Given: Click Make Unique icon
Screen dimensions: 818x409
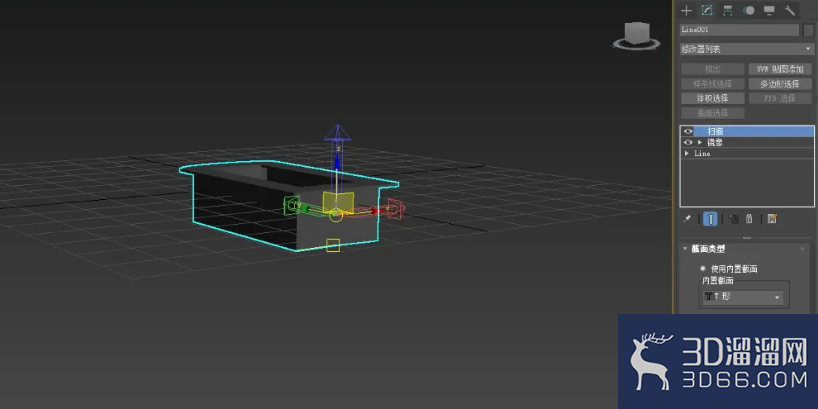Looking at the screenshot, I should coord(734,219).
